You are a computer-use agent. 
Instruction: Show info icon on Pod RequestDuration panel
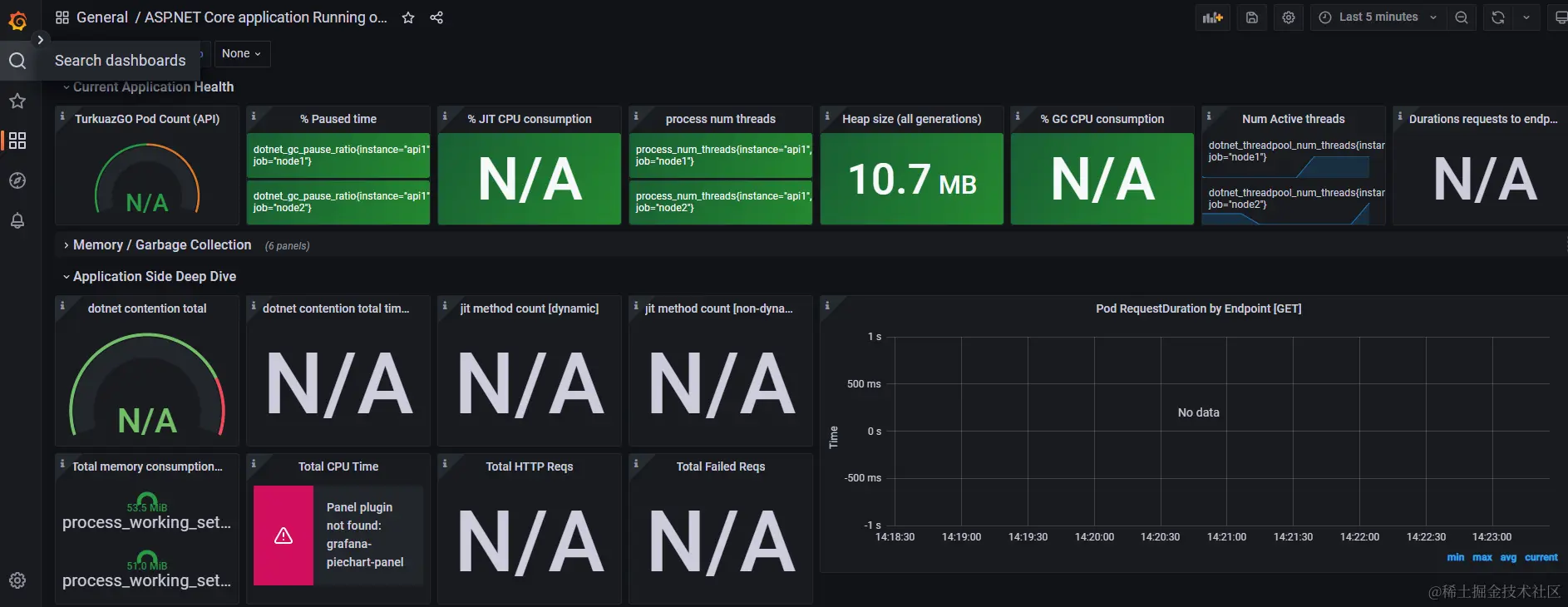(x=827, y=306)
